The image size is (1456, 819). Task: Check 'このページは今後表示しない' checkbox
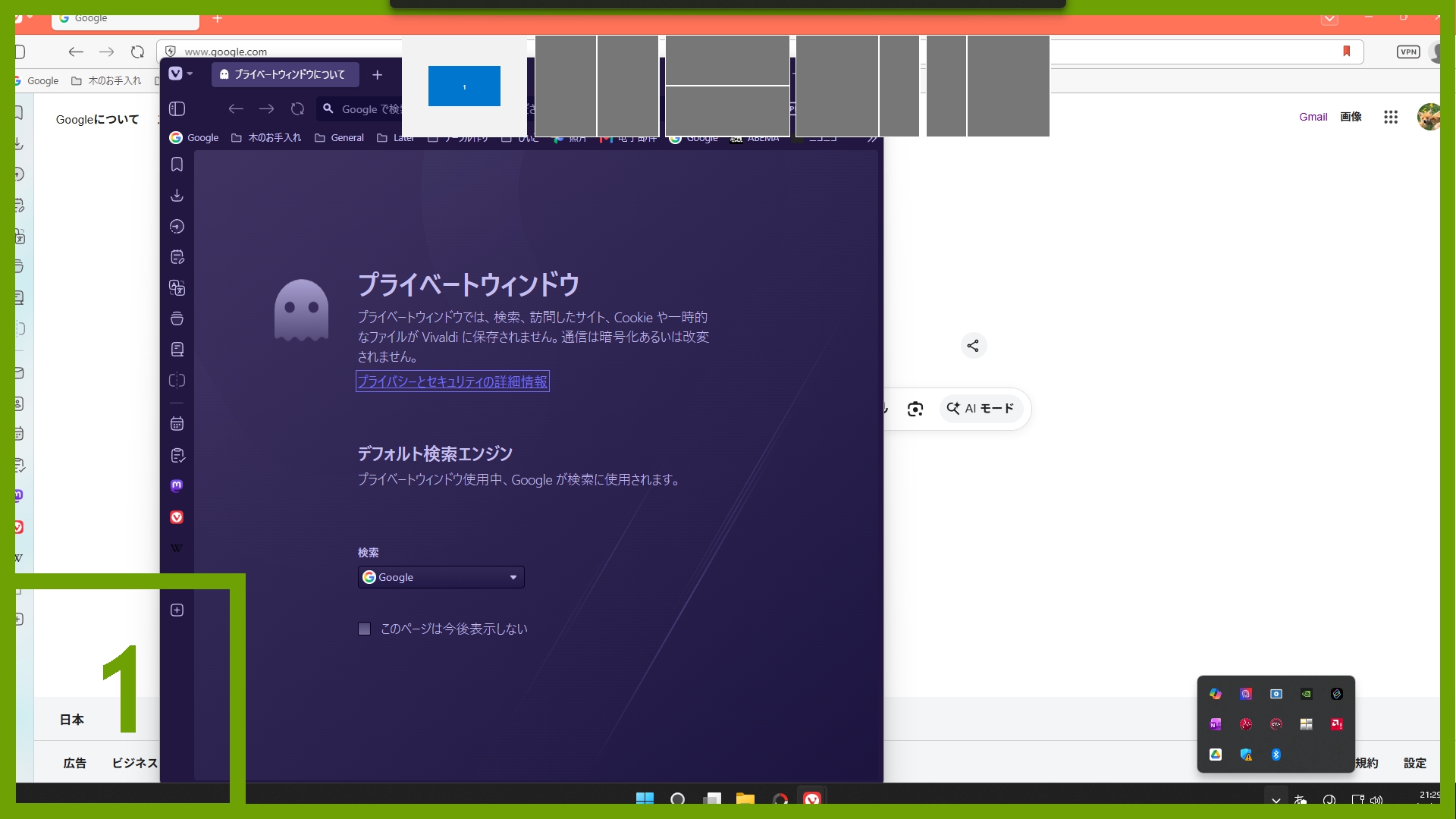point(365,629)
